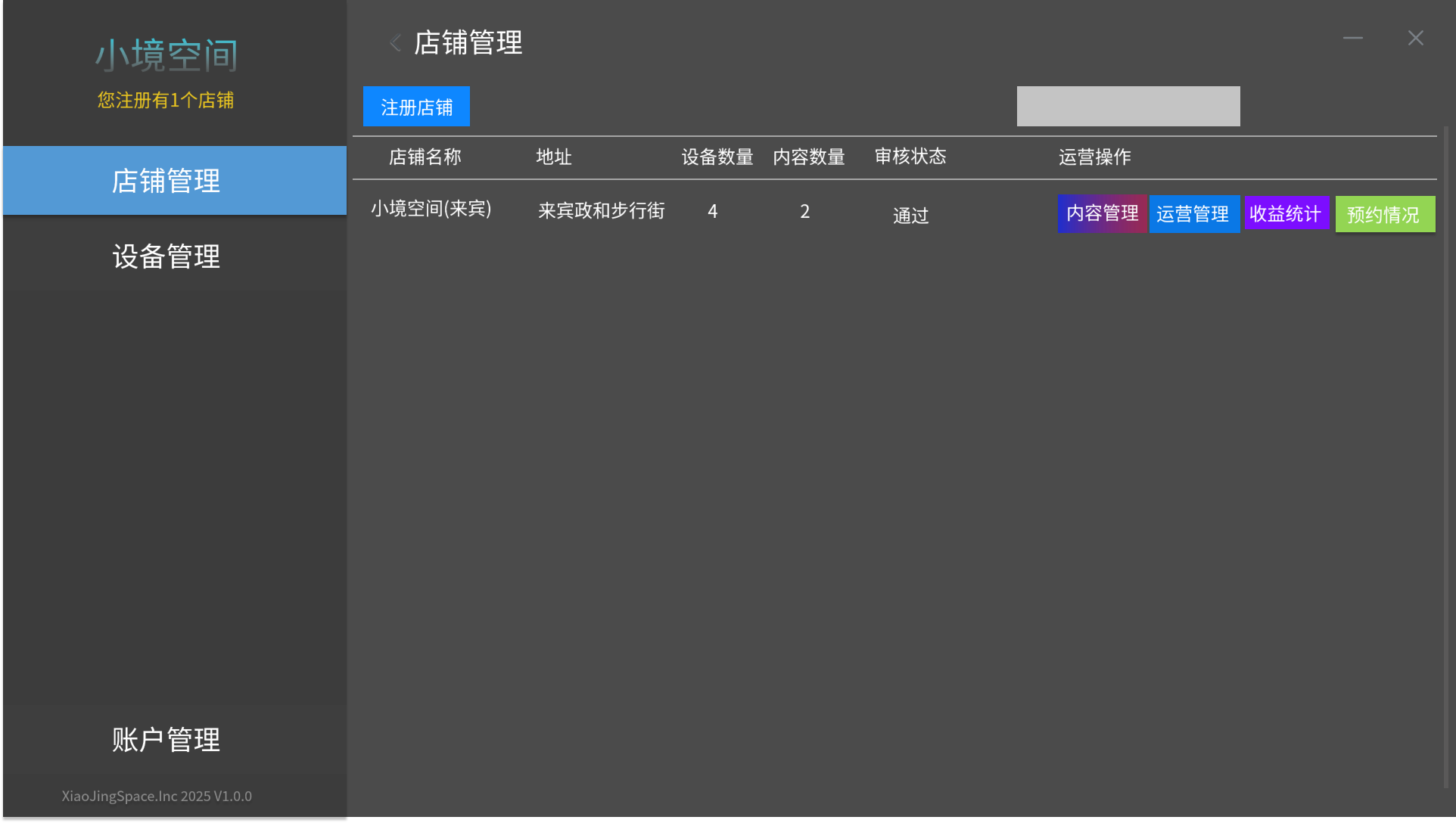Click the address 来宾政和步行街
This screenshot has width=1456, height=823.
coord(601,211)
